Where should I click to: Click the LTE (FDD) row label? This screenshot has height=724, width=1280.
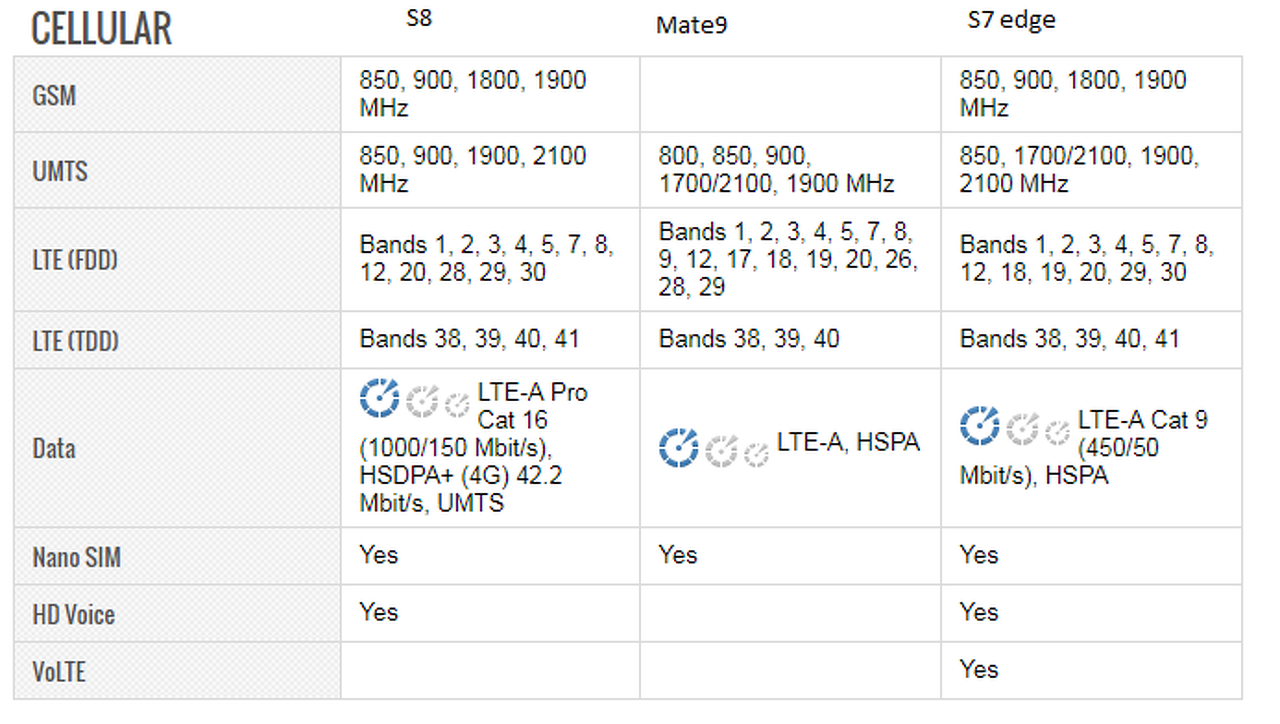tap(75, 260)
